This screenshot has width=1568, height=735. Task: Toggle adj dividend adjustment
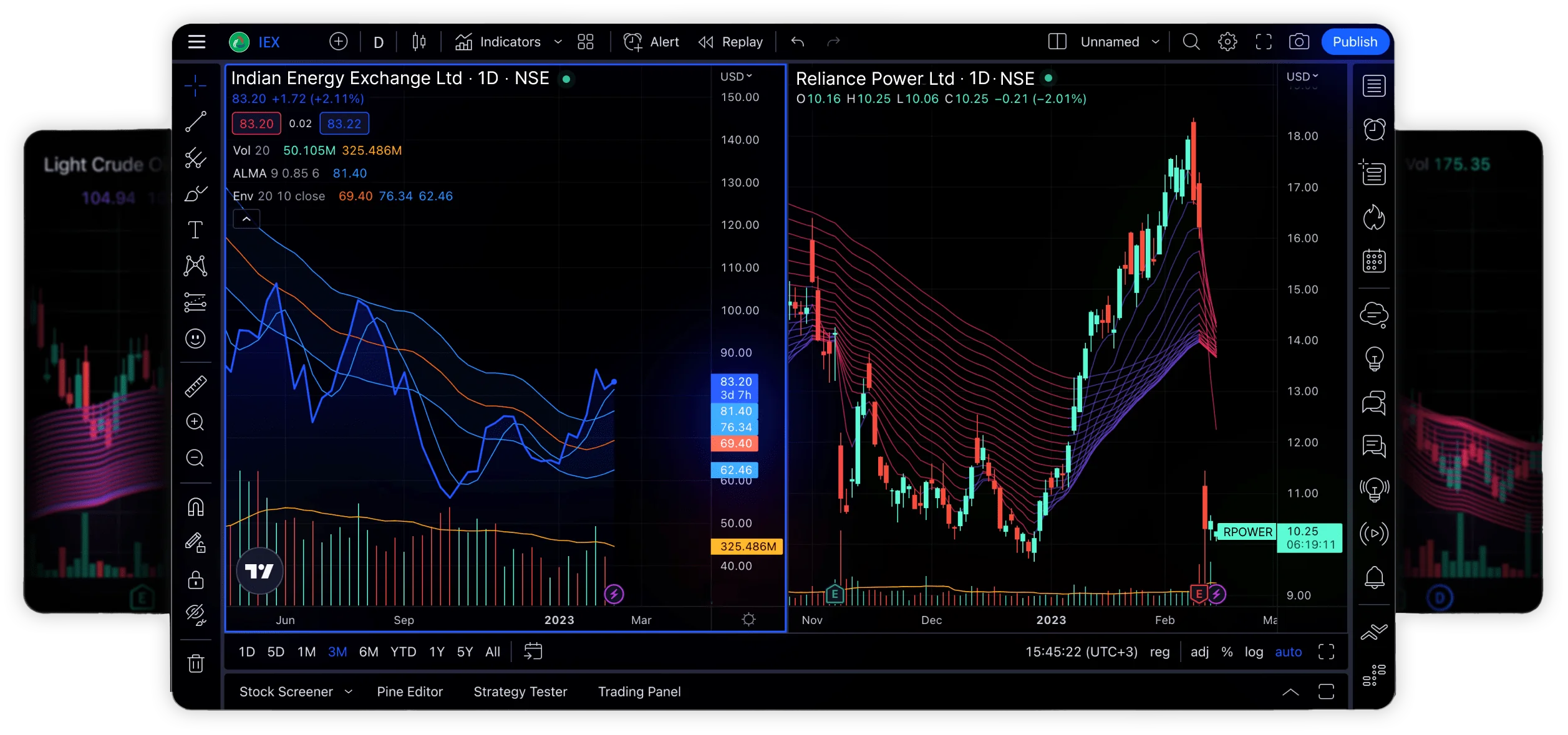pyautogui.click(x=1199, y=651)
